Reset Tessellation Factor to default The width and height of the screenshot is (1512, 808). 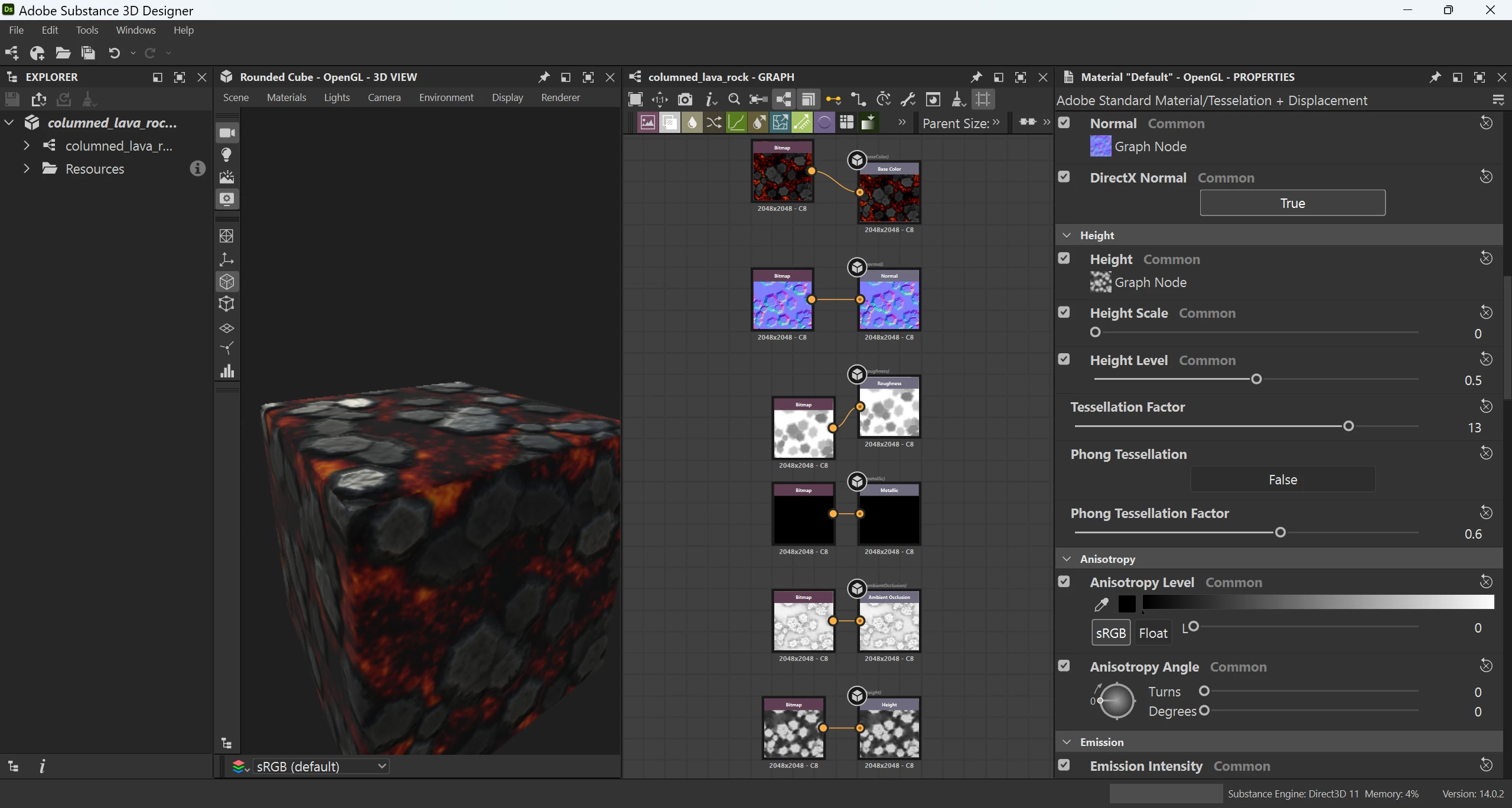(1486, 406)
